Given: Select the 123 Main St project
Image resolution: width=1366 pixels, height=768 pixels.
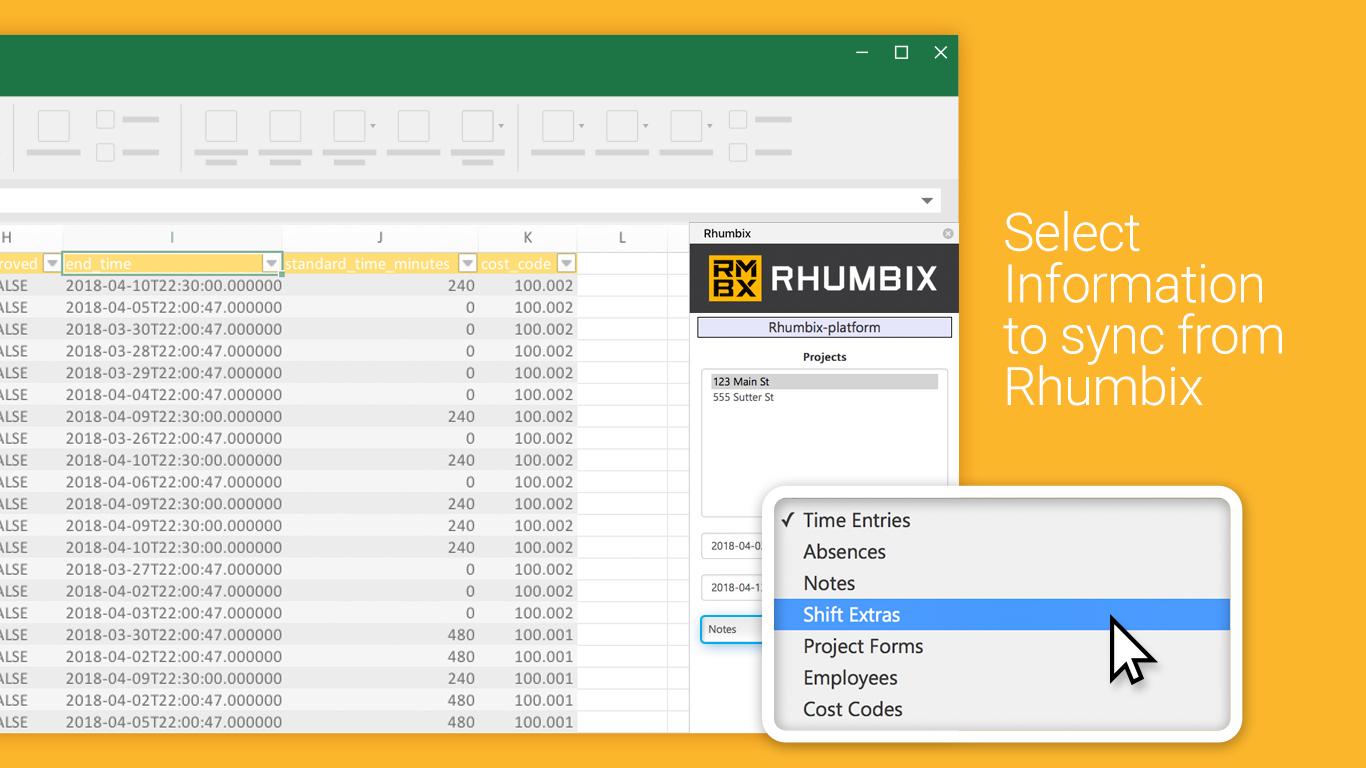Looking at the screenshot, I should coord(824,382).
